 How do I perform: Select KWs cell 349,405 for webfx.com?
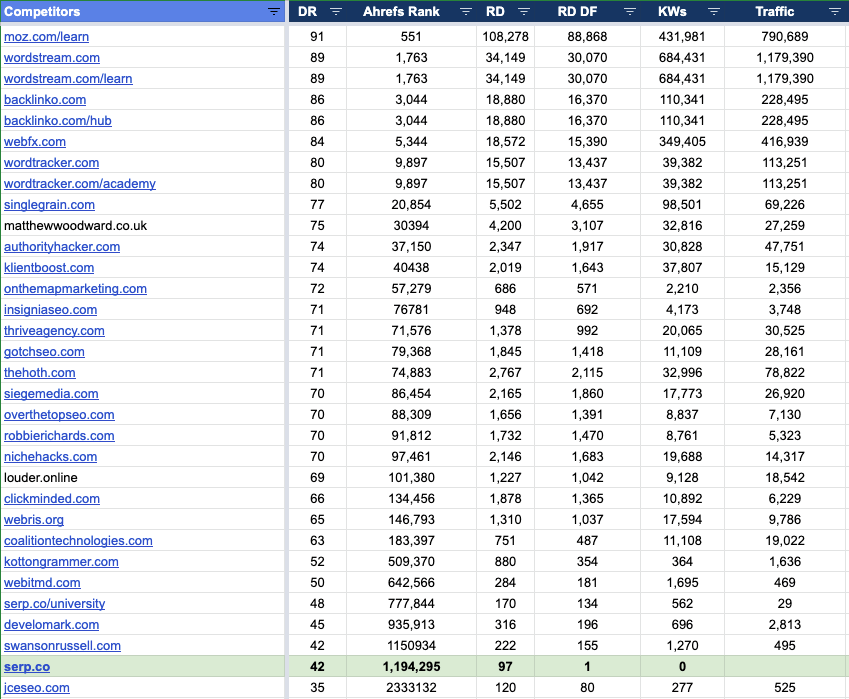(x=682, y=142)
